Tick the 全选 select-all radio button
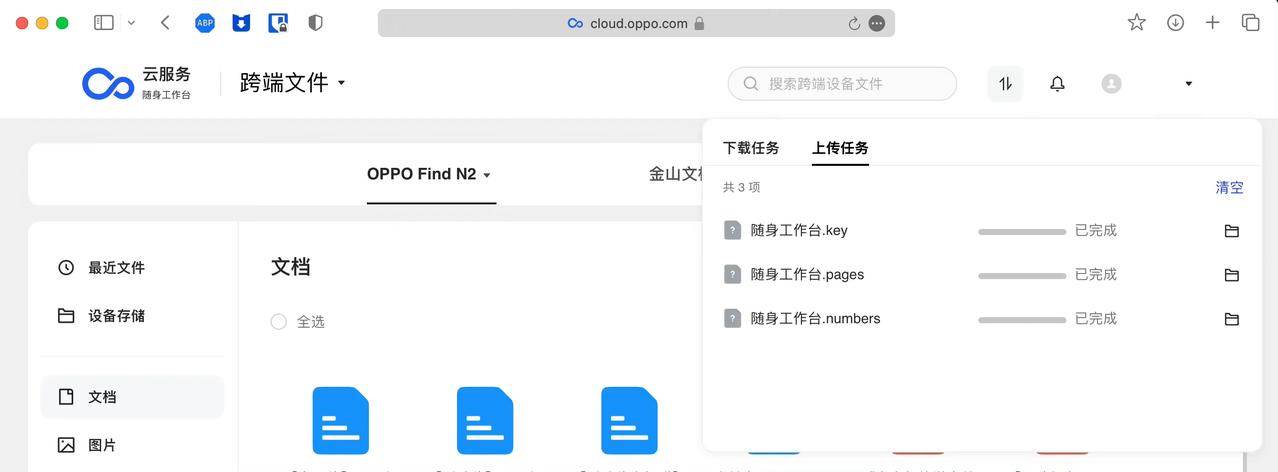This screenshot has width=1278, height=472. point(278,322)
